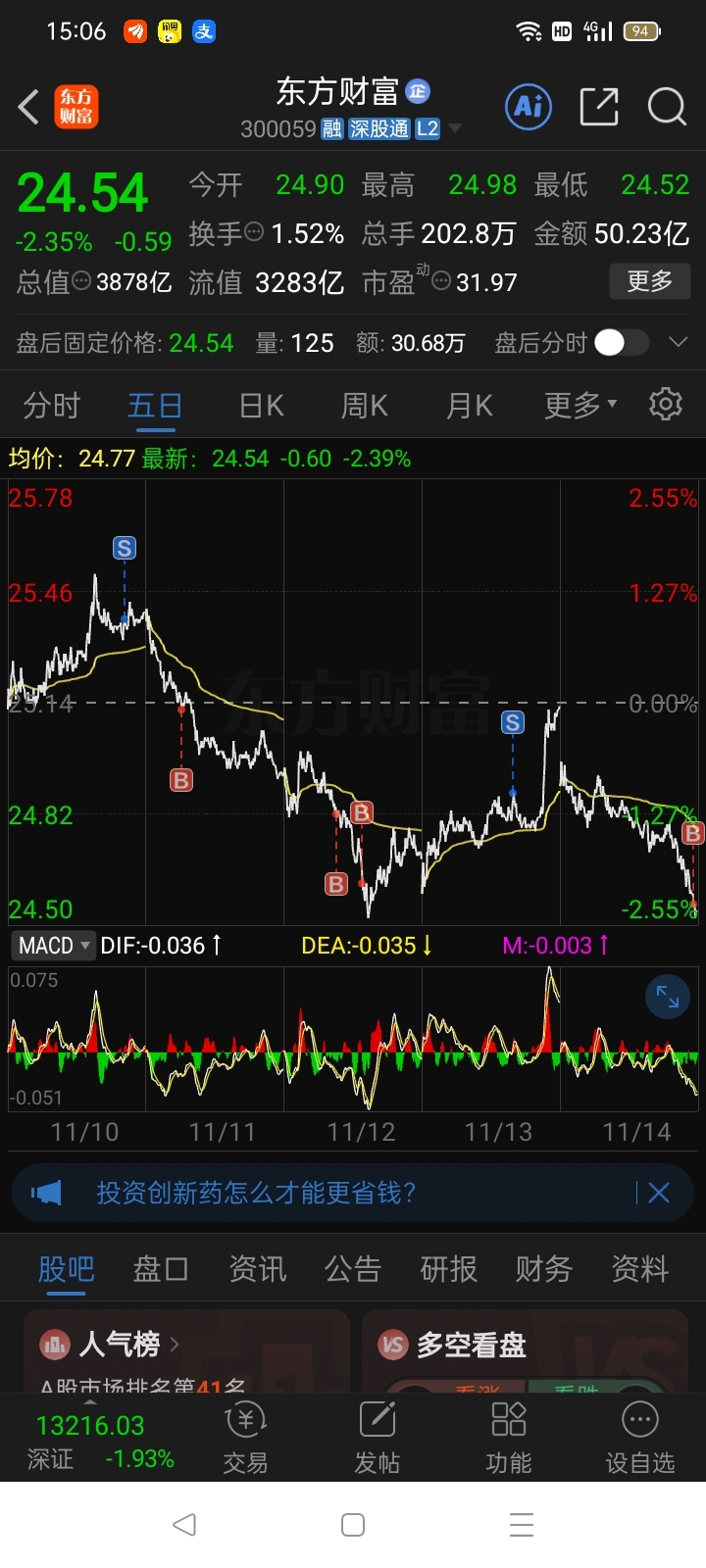Screen dimensions: 706x1568
Task: Tap the 11/12 date label
Action: click(x=361, y=1132)
